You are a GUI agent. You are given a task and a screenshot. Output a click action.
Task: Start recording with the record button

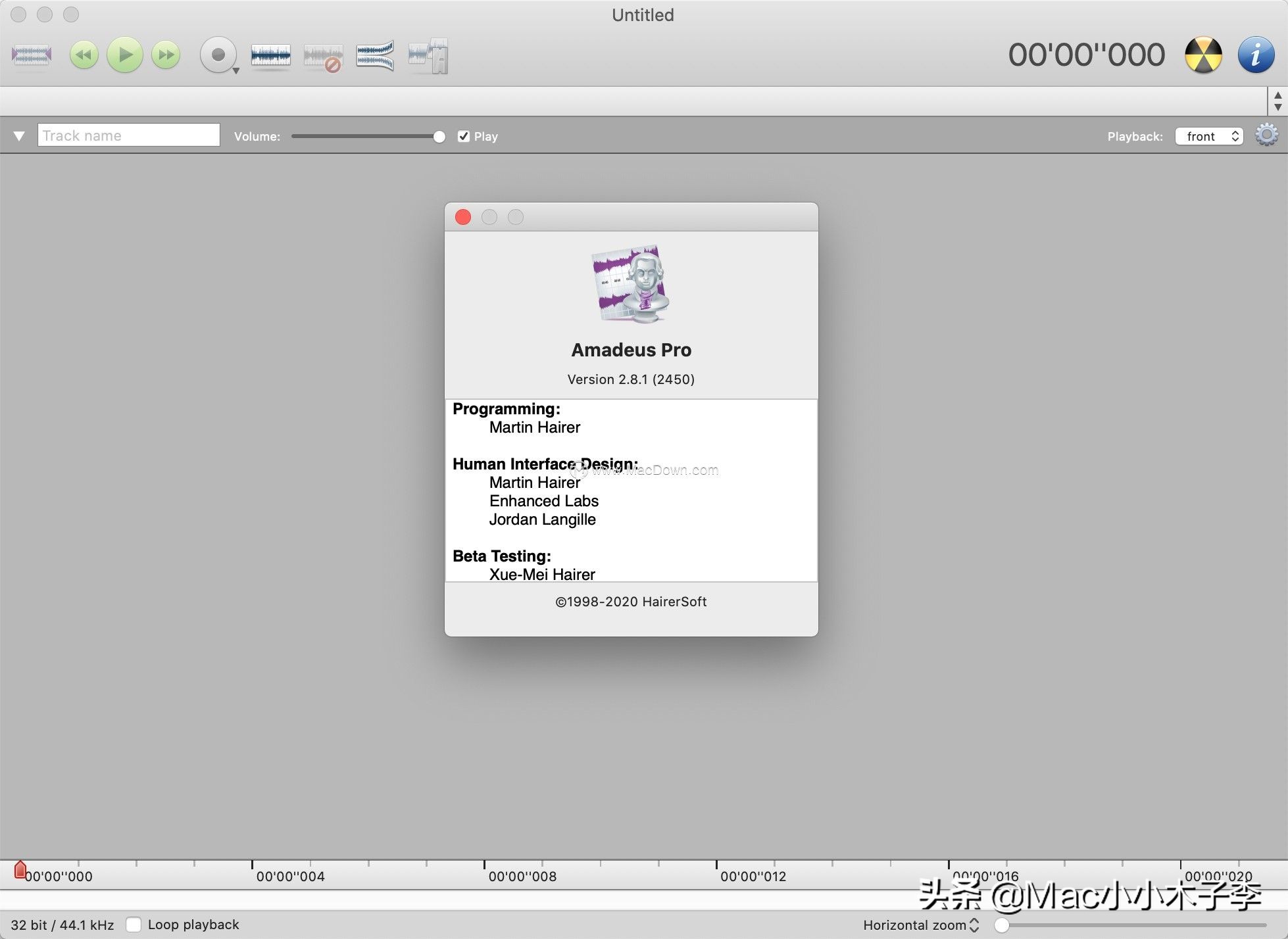tap(218, 55)
